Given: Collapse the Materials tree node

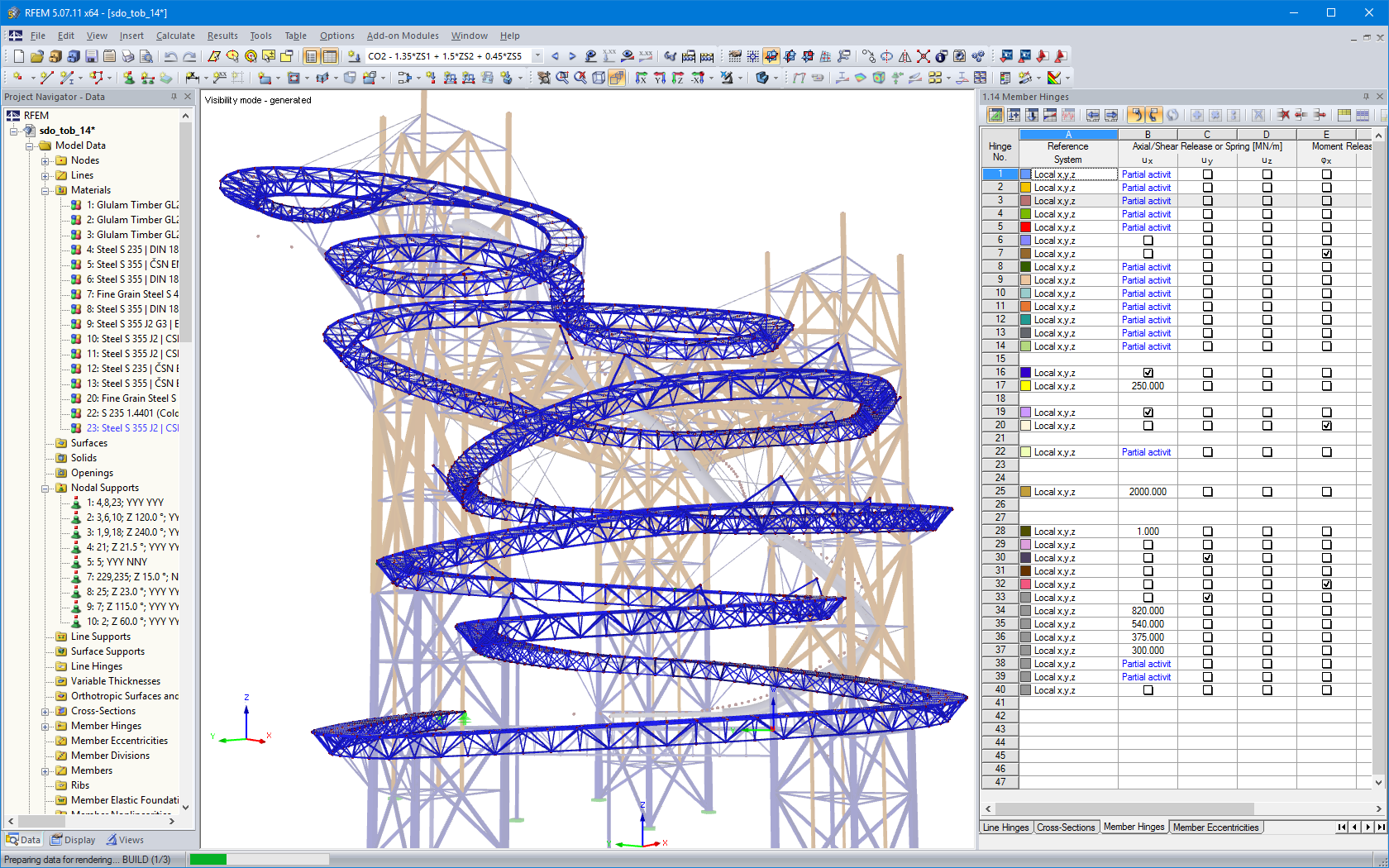Looking at the screenshot, I should [45, 190].
